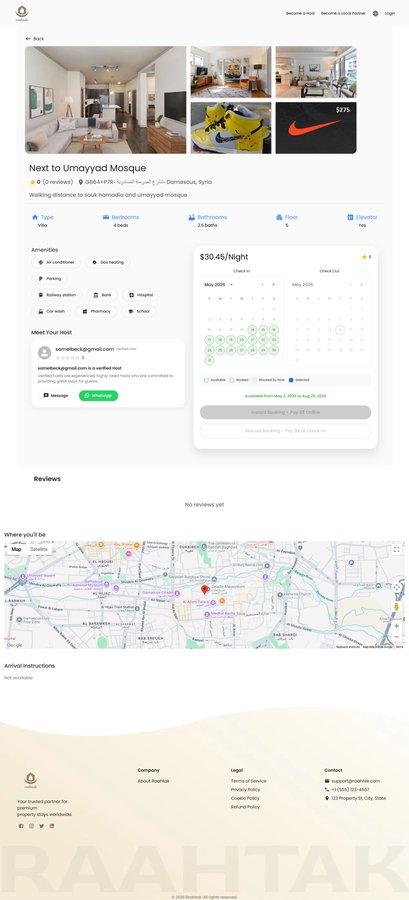Open About Raahtak footer link

[x=153, y=781]
